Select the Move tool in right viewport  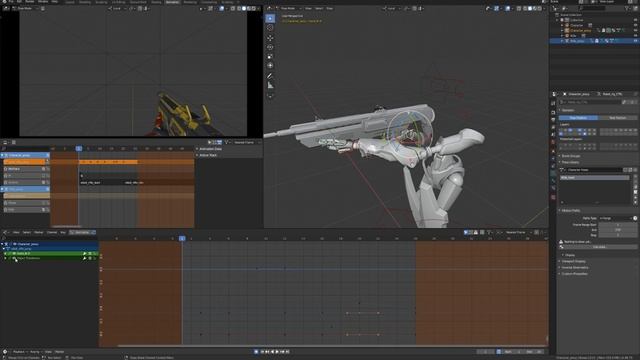270,38
